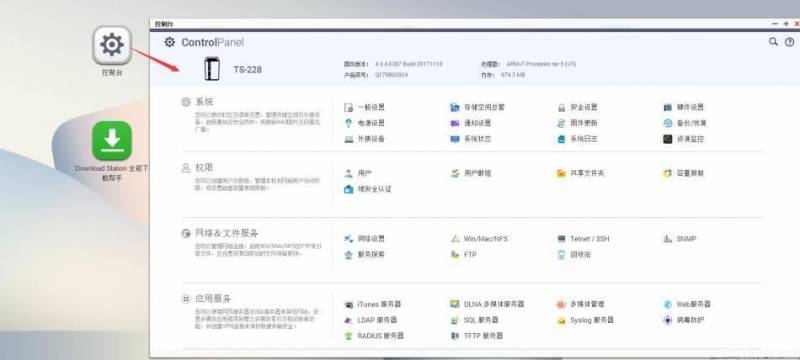Screen dimensions: 800x360
Task: Launch Download Station from the desktop
Action: 112,141
